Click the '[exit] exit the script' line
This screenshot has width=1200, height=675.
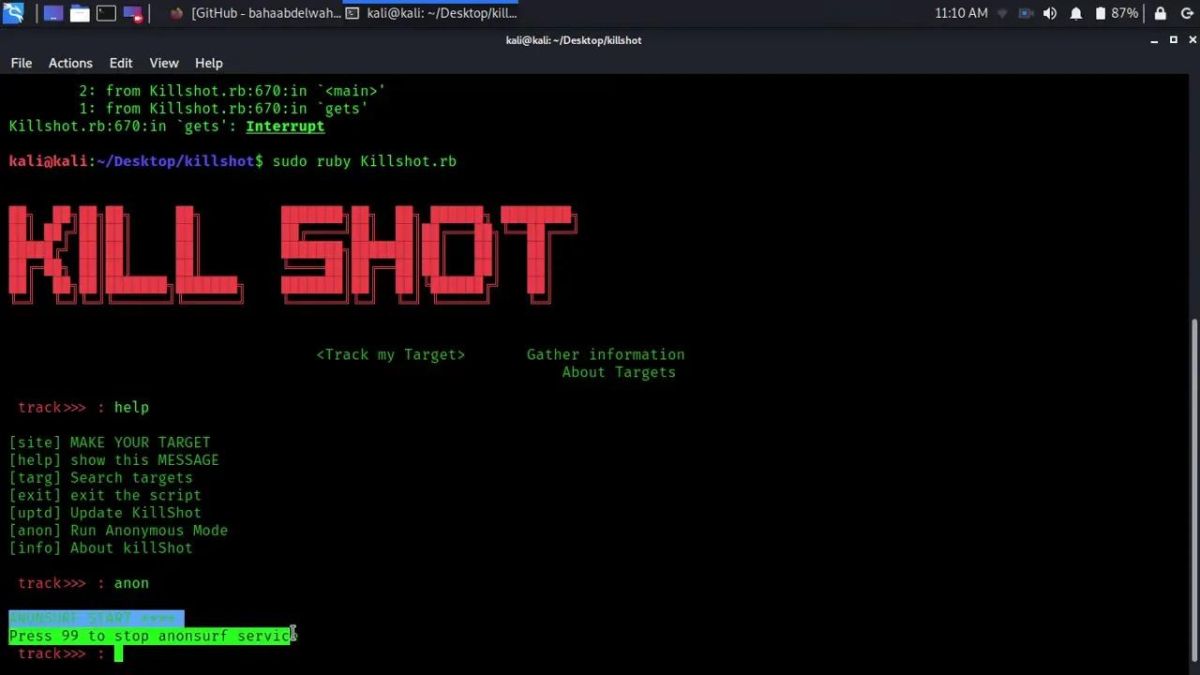tap(105, 495)
